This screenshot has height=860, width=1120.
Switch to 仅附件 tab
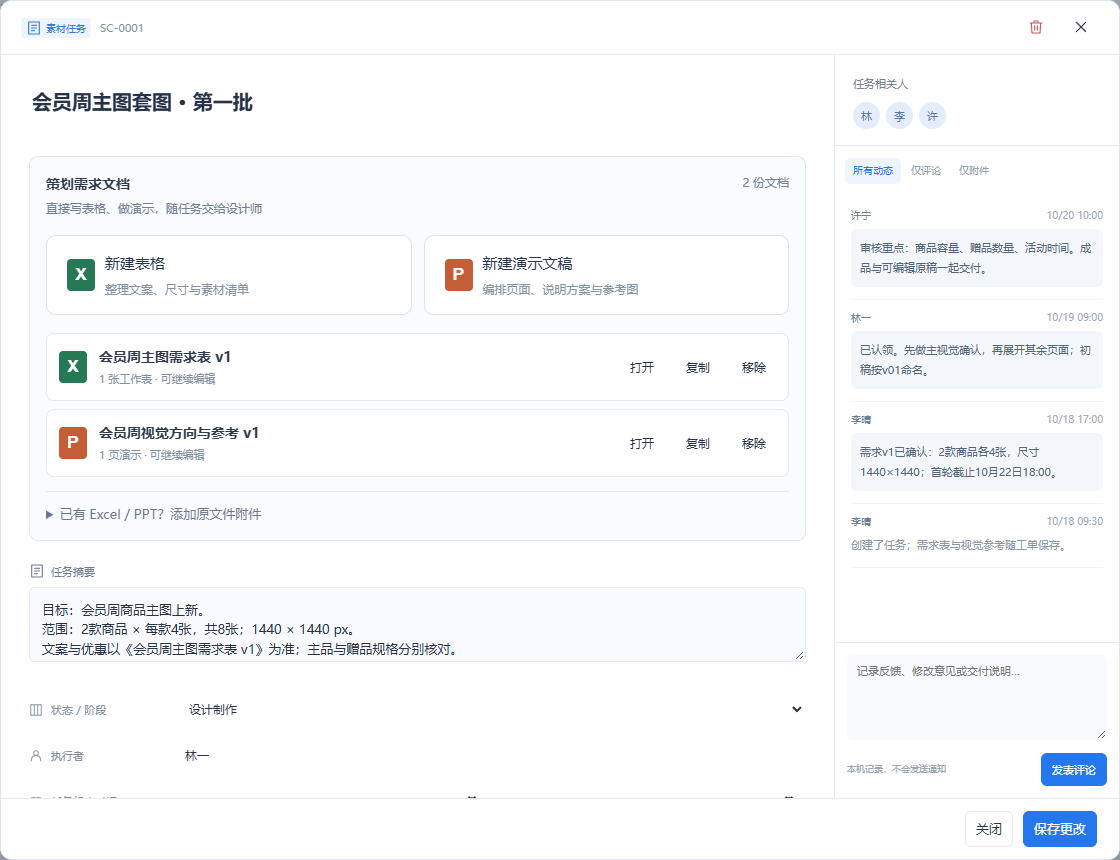(x=974, y=171)
